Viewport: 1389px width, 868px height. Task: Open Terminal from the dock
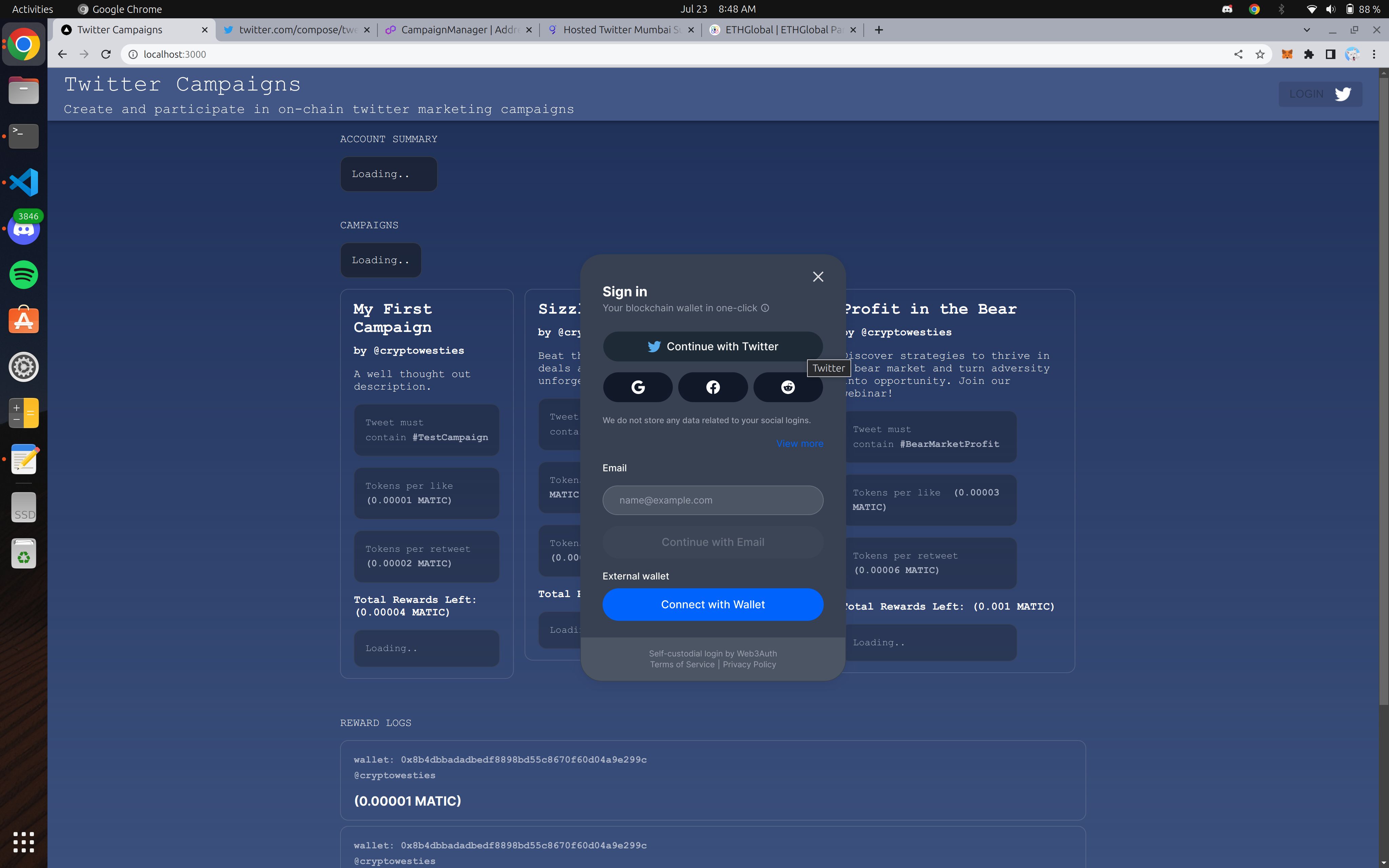[x=23, y=136]
